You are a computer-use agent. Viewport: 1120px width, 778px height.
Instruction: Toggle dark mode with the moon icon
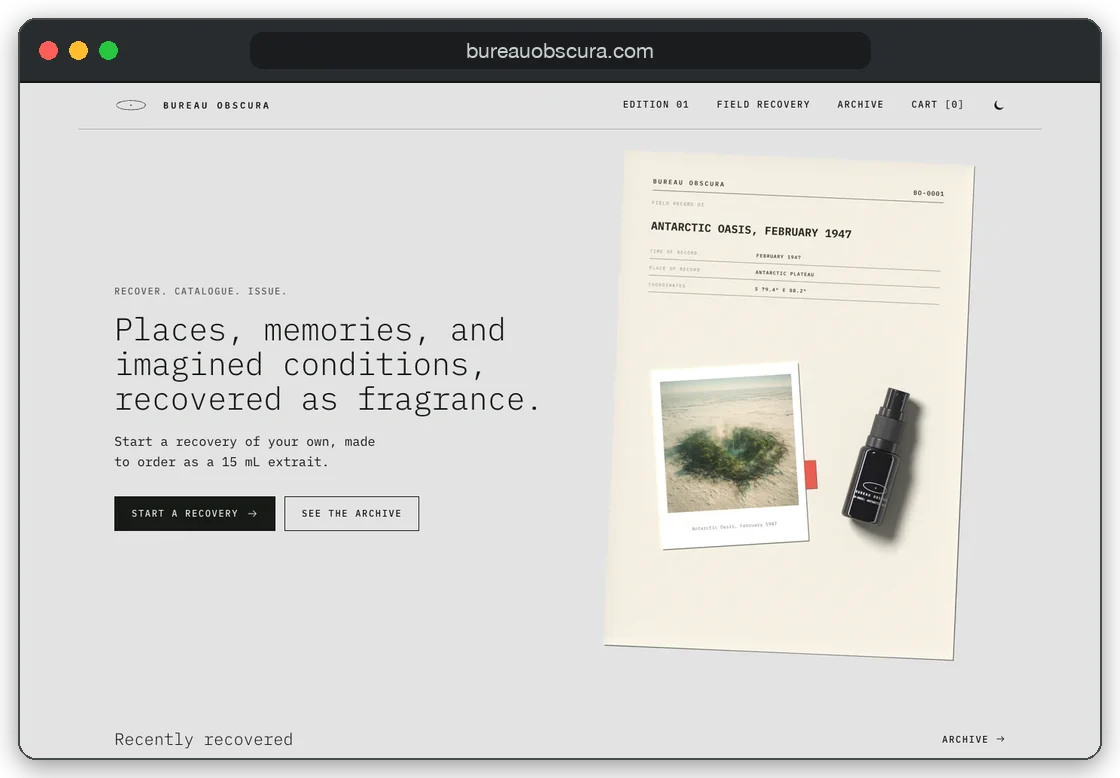click(999, 105)
